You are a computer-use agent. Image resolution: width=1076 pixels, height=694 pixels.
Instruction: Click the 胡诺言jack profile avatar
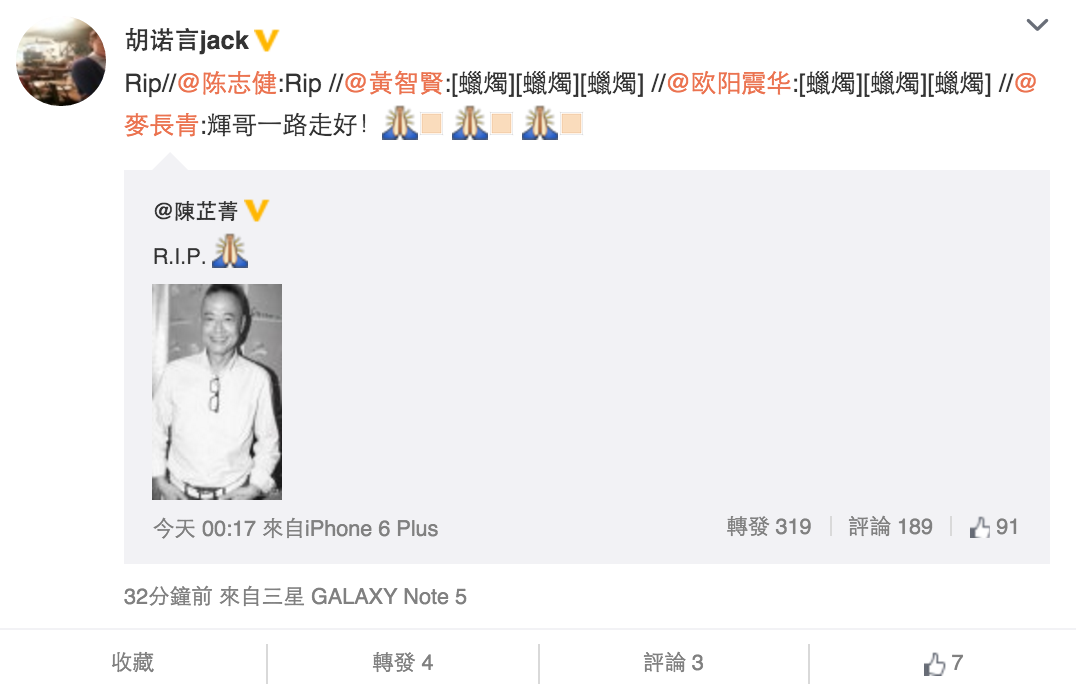61,61
